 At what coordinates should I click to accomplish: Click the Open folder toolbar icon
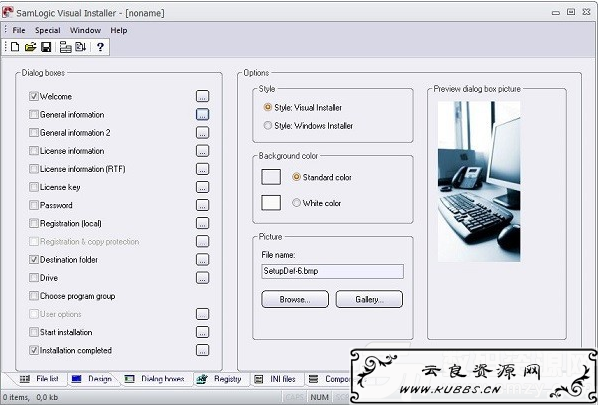[x=30, y=47]
